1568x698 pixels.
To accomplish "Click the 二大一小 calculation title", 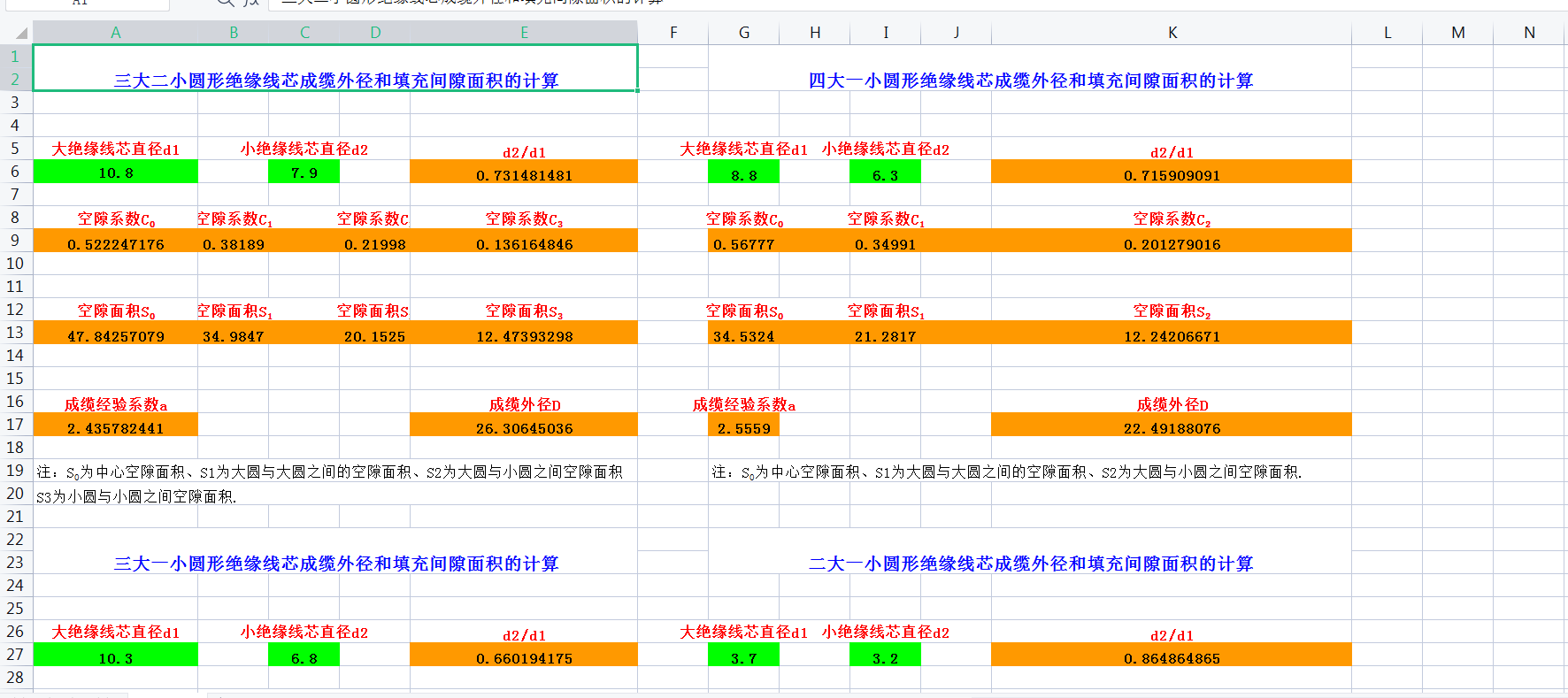I will pyautogui.click(x=1030, y=564).
